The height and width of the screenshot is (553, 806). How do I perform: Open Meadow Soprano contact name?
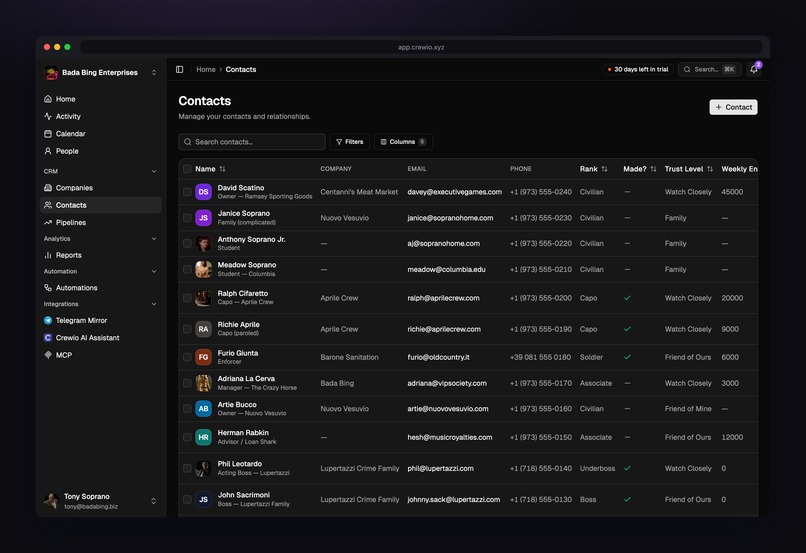[x=247, y=265]
